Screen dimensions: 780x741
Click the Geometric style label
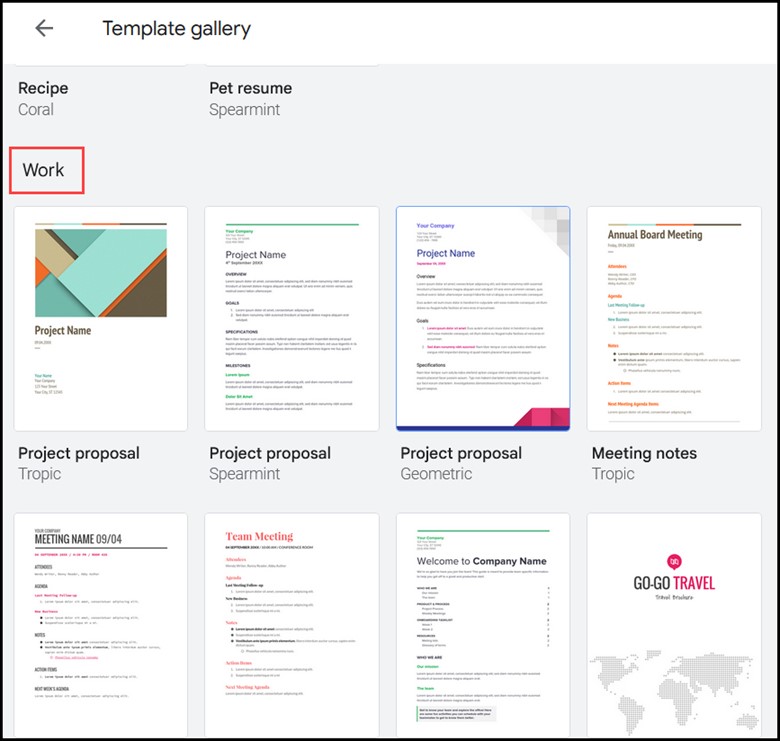[x=436, y=473]
